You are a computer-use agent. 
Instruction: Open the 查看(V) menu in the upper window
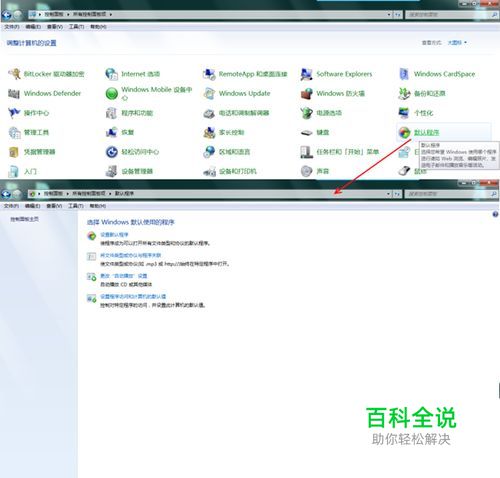55,26
